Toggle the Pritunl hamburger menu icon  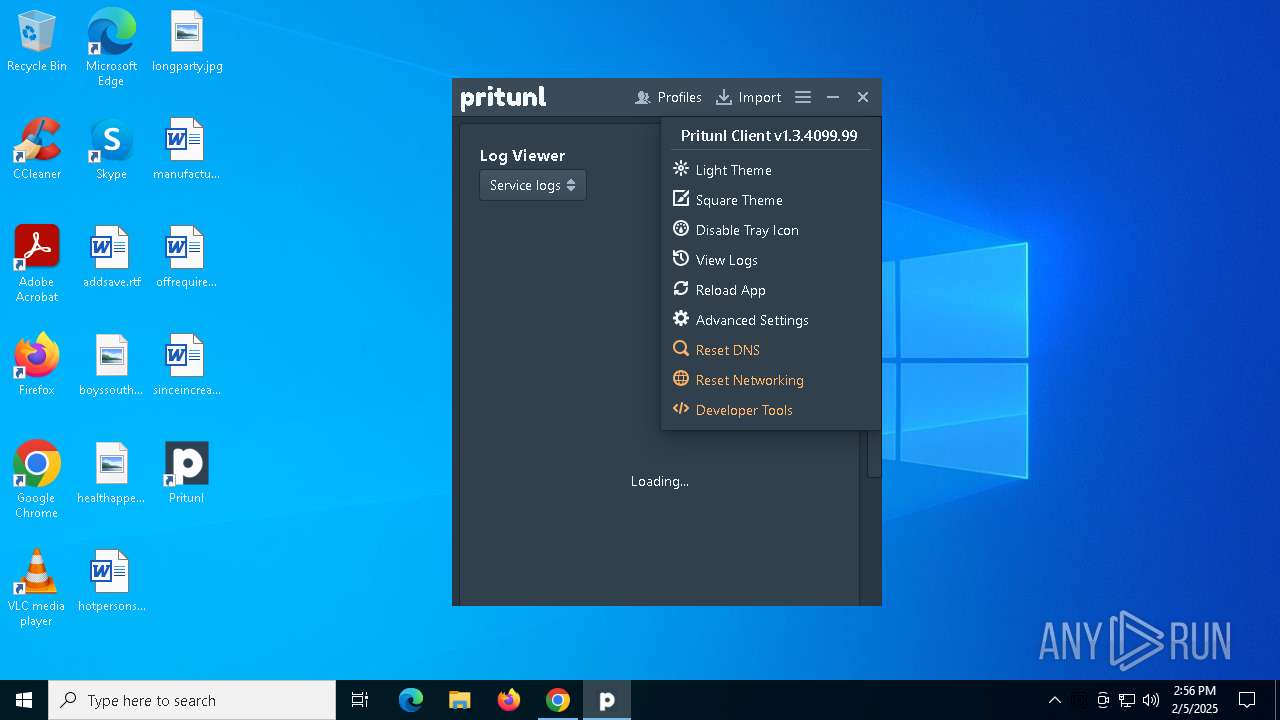803,97
